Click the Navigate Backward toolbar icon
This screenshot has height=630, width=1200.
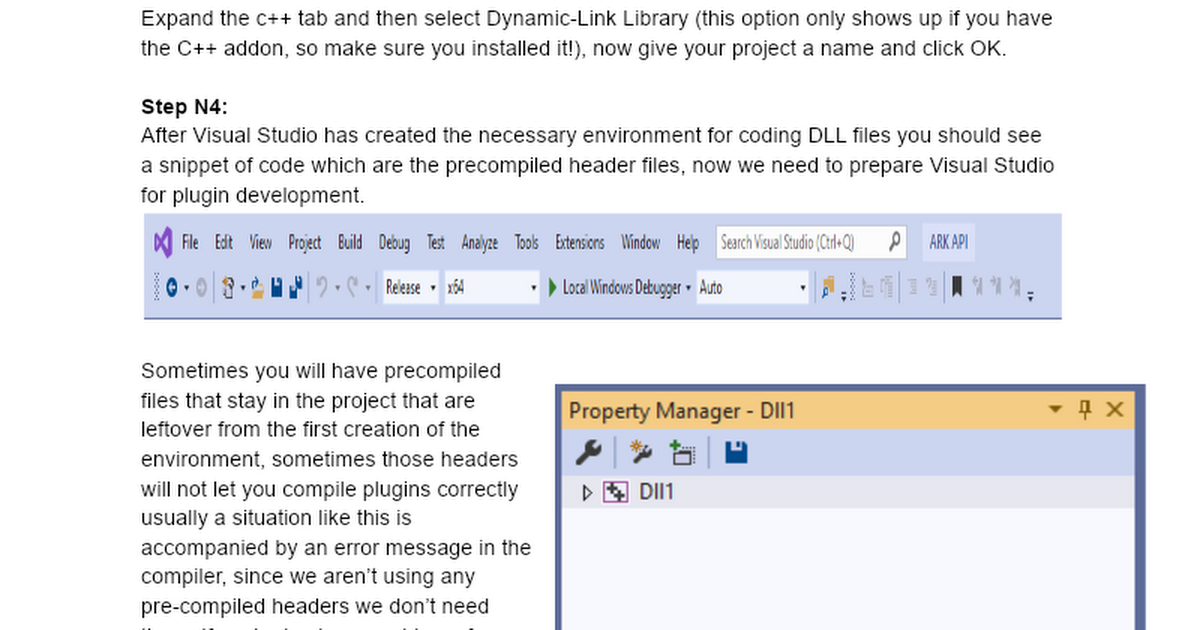point(172,288)
